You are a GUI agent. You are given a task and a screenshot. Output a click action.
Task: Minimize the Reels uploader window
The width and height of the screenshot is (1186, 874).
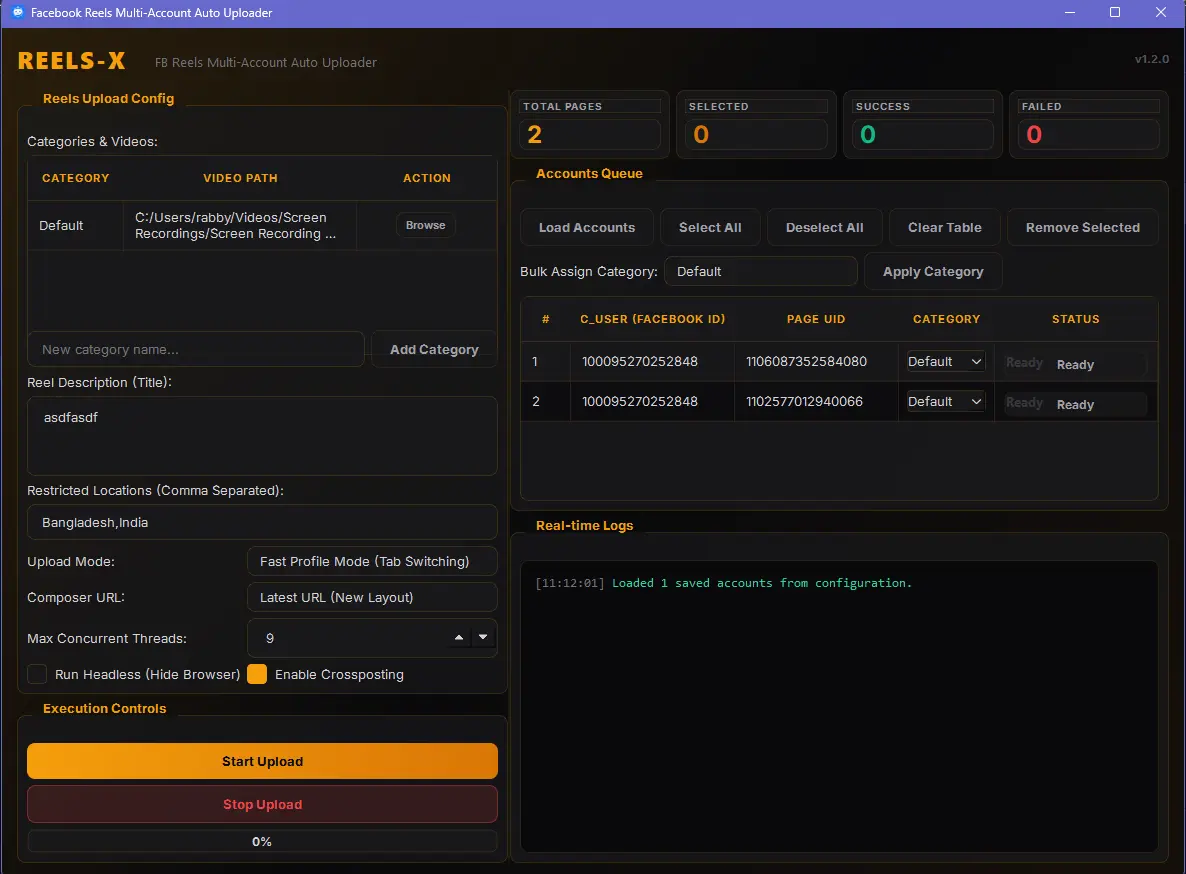click(x=1070, y=13)
